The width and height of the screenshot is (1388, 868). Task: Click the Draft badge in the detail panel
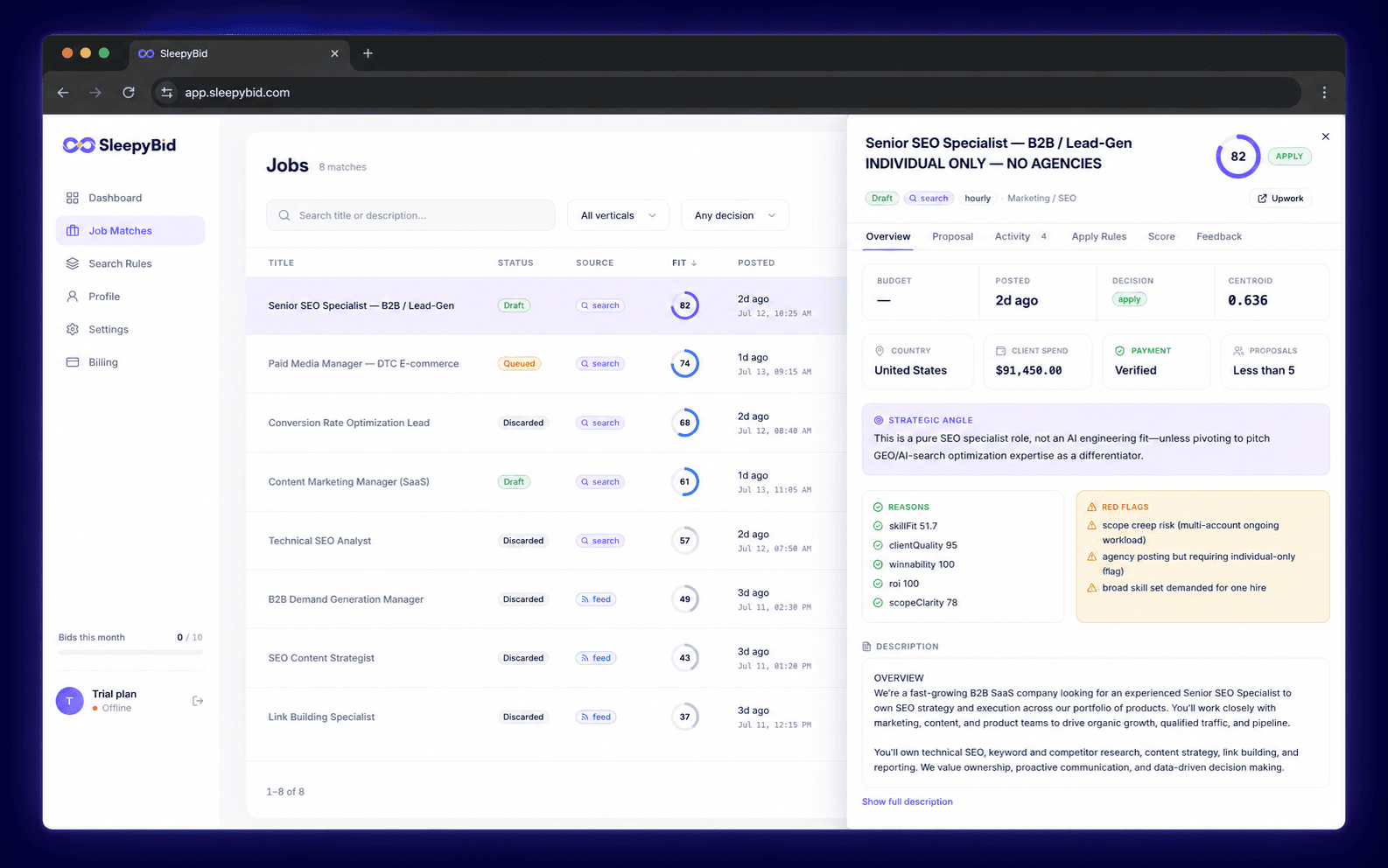881,199
